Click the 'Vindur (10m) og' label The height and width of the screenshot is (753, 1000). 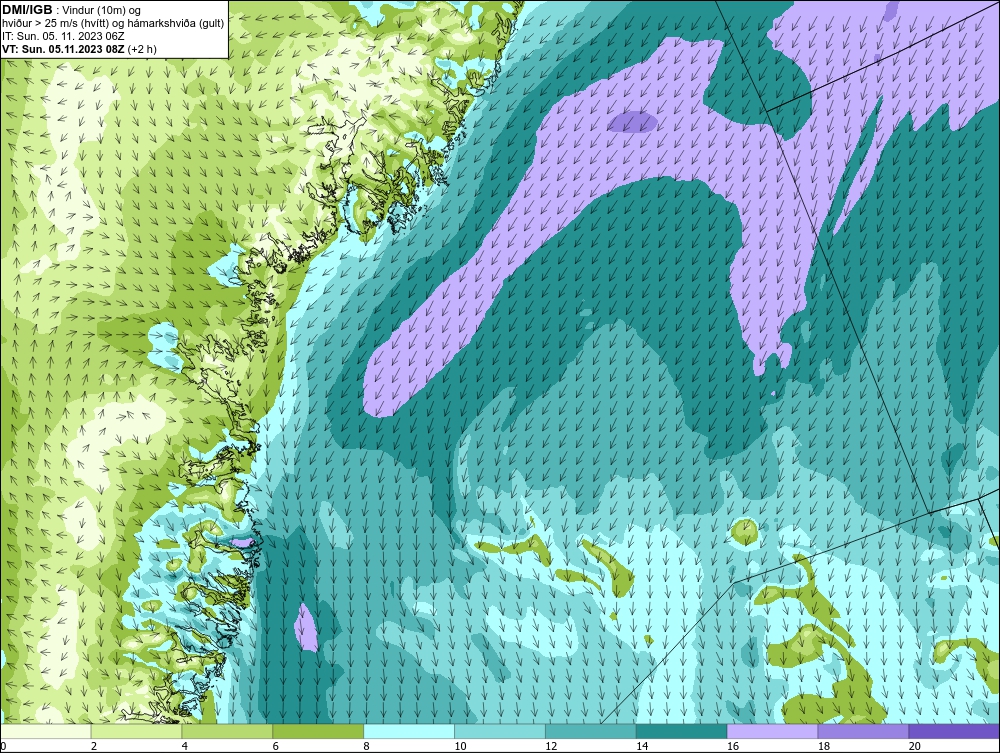point(102,10)
